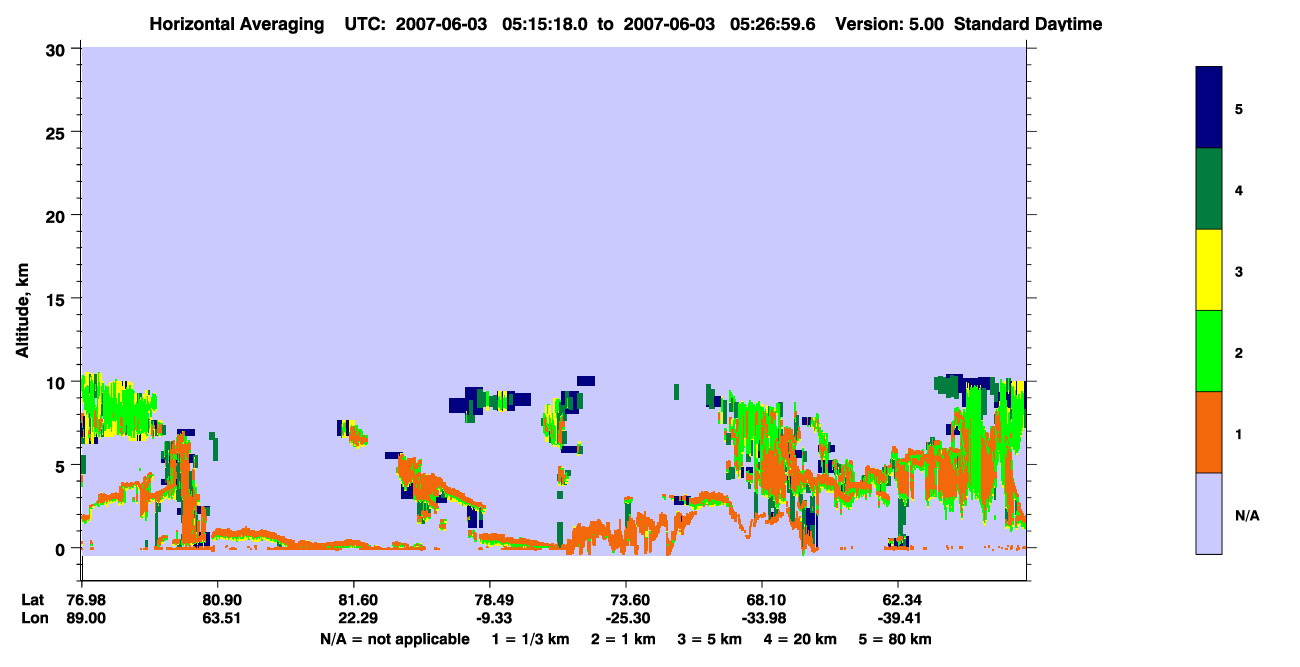
Task: Click the yellow color bar segment 3
Action: (x=1209, y=270)
